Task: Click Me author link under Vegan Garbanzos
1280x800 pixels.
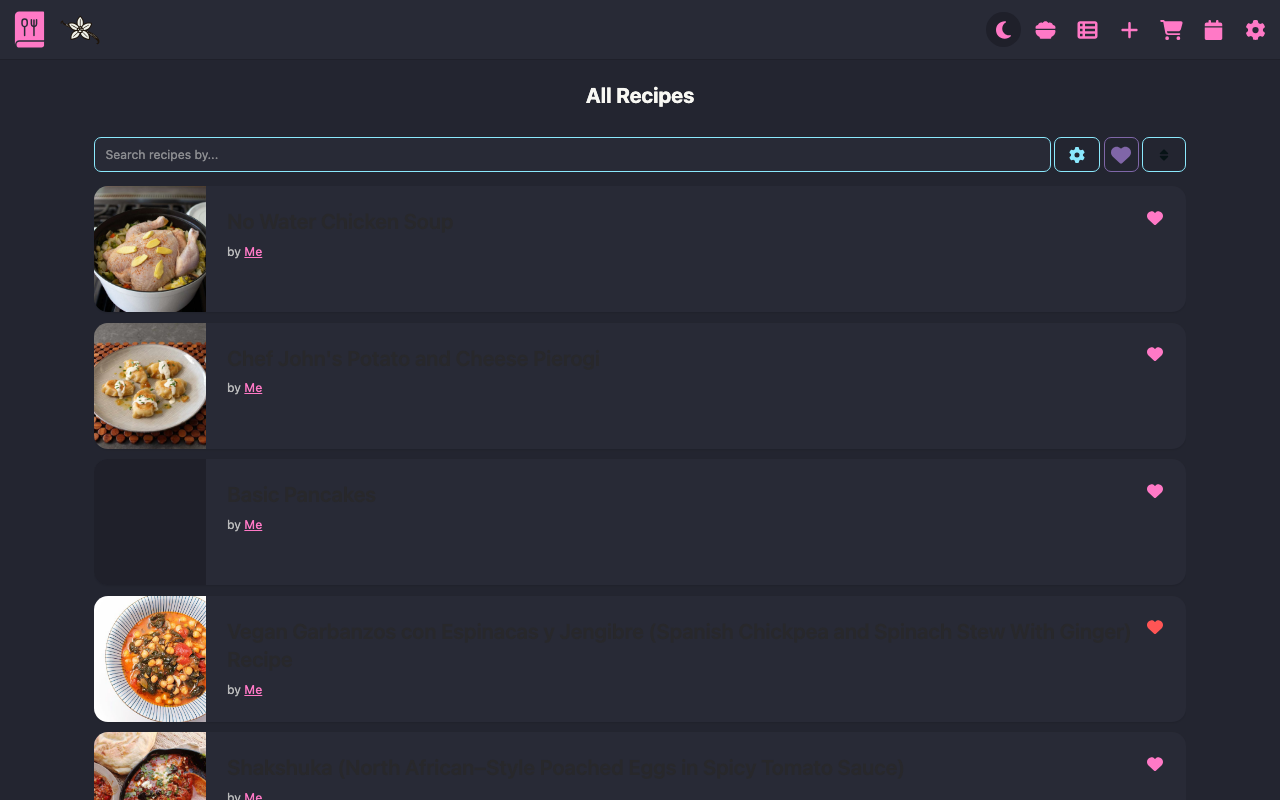Action: pos(253,690)
